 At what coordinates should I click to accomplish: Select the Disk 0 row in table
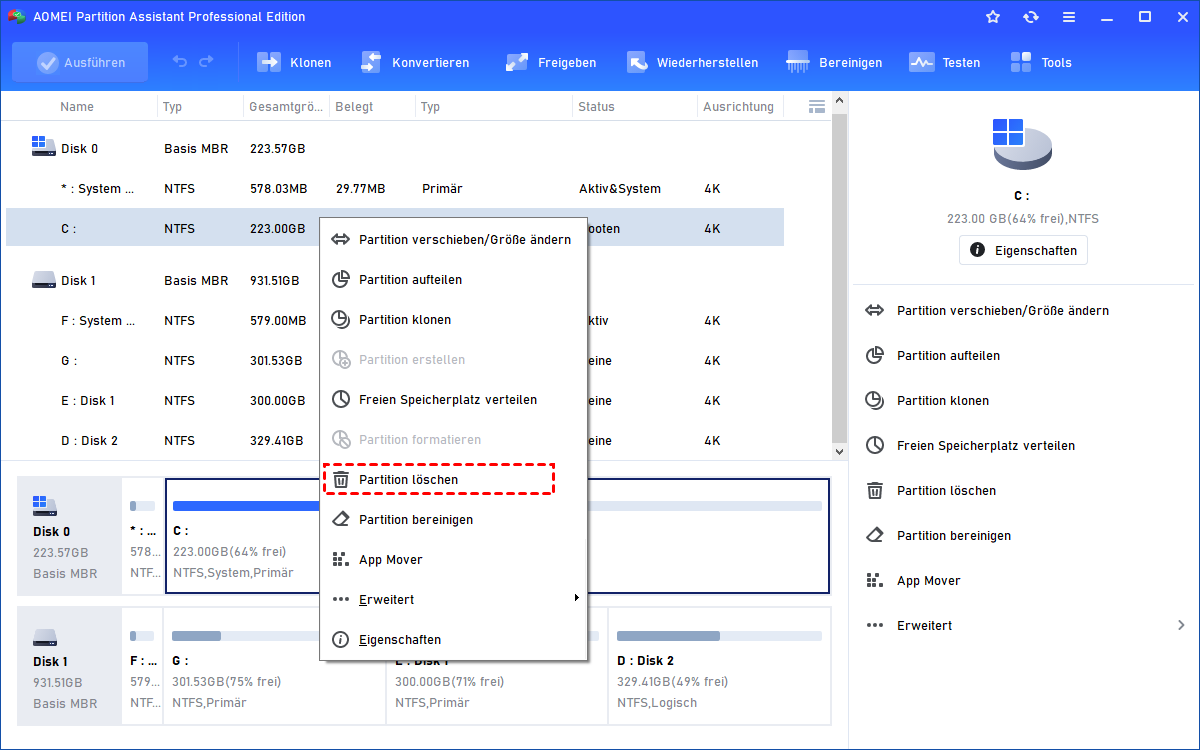(x=395, y=149)
